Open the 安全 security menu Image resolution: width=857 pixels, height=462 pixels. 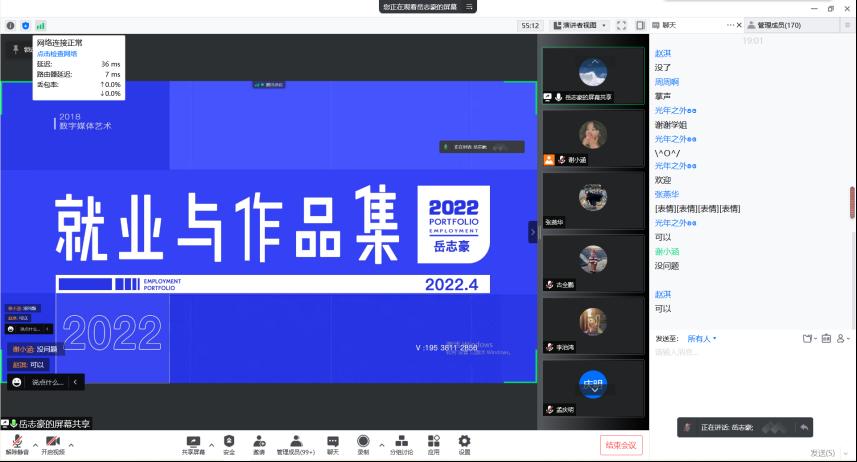pos(229,442)
